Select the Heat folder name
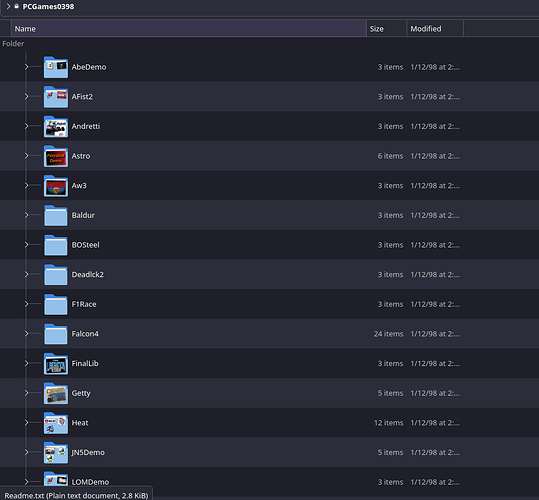The image size is (539, 500). [x=80, y=423]
